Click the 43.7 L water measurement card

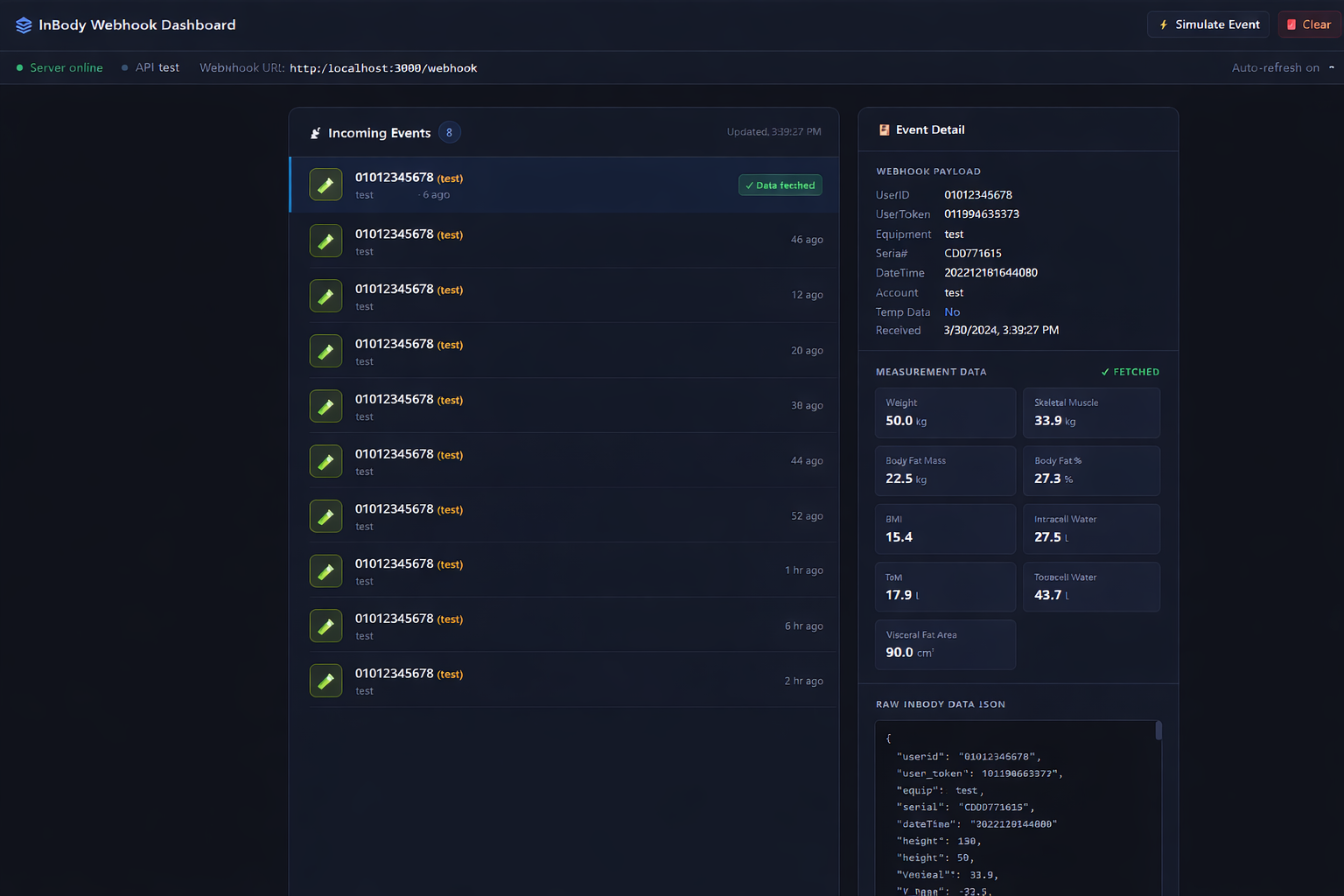point(1092,586)
